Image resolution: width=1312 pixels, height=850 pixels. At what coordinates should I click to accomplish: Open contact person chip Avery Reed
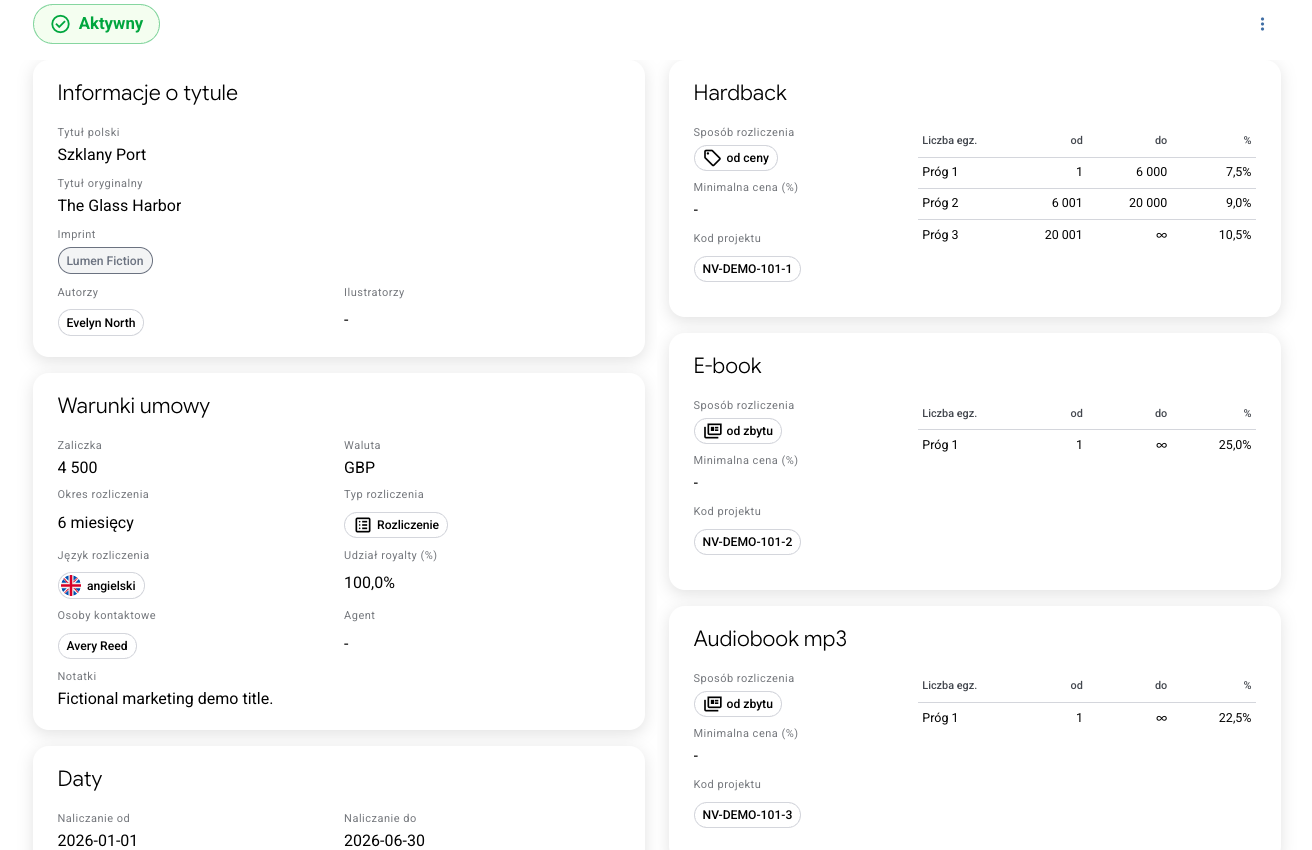click(97, 646)
